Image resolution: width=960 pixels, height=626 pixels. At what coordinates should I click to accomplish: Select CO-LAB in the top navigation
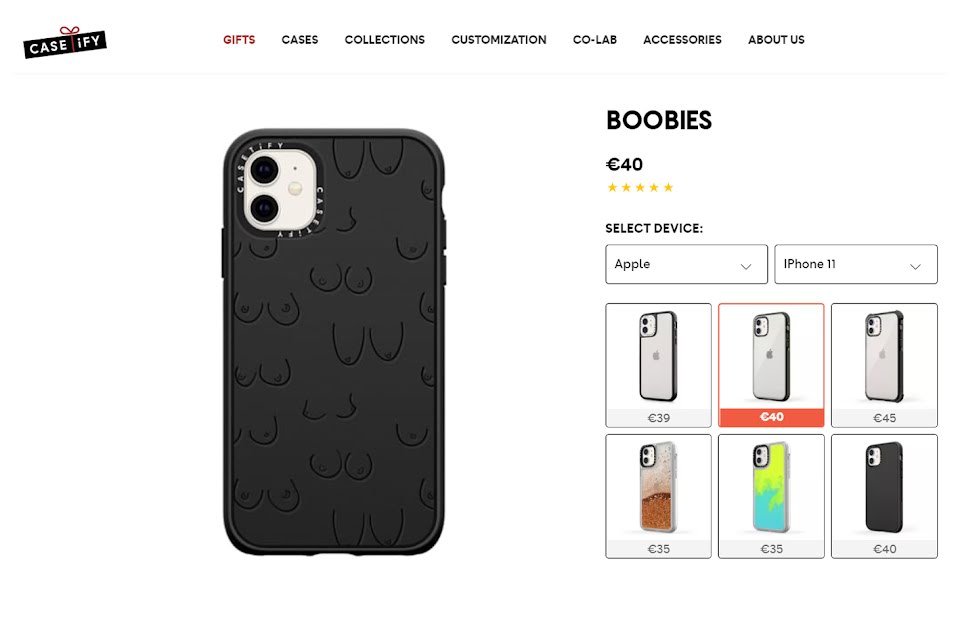tap(595, 40)
